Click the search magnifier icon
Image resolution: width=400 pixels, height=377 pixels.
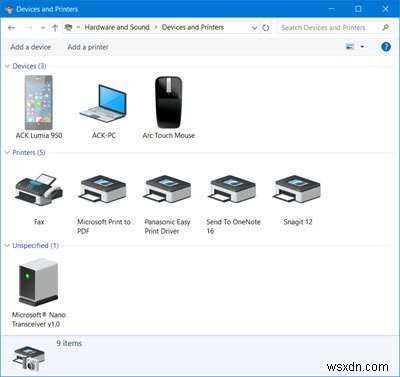click(x=385, y=27)
